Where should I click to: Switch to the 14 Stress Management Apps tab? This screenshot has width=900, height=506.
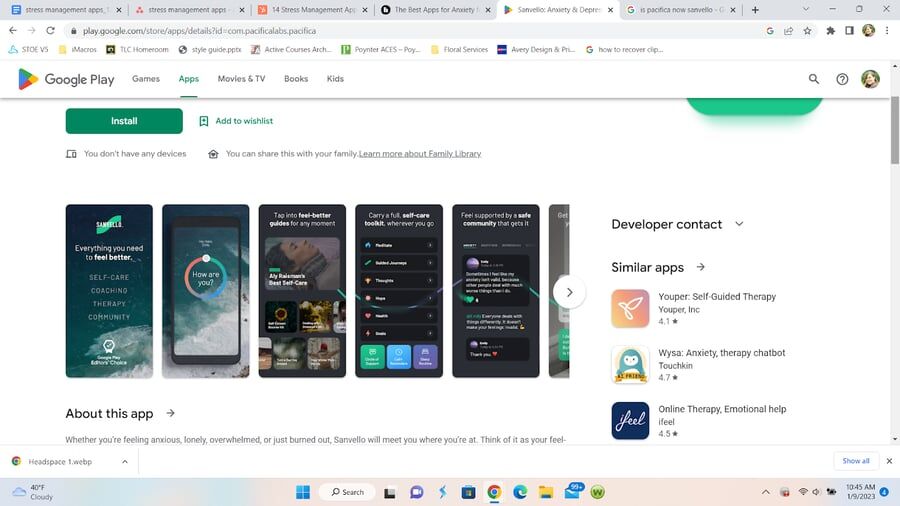(313, 10)
